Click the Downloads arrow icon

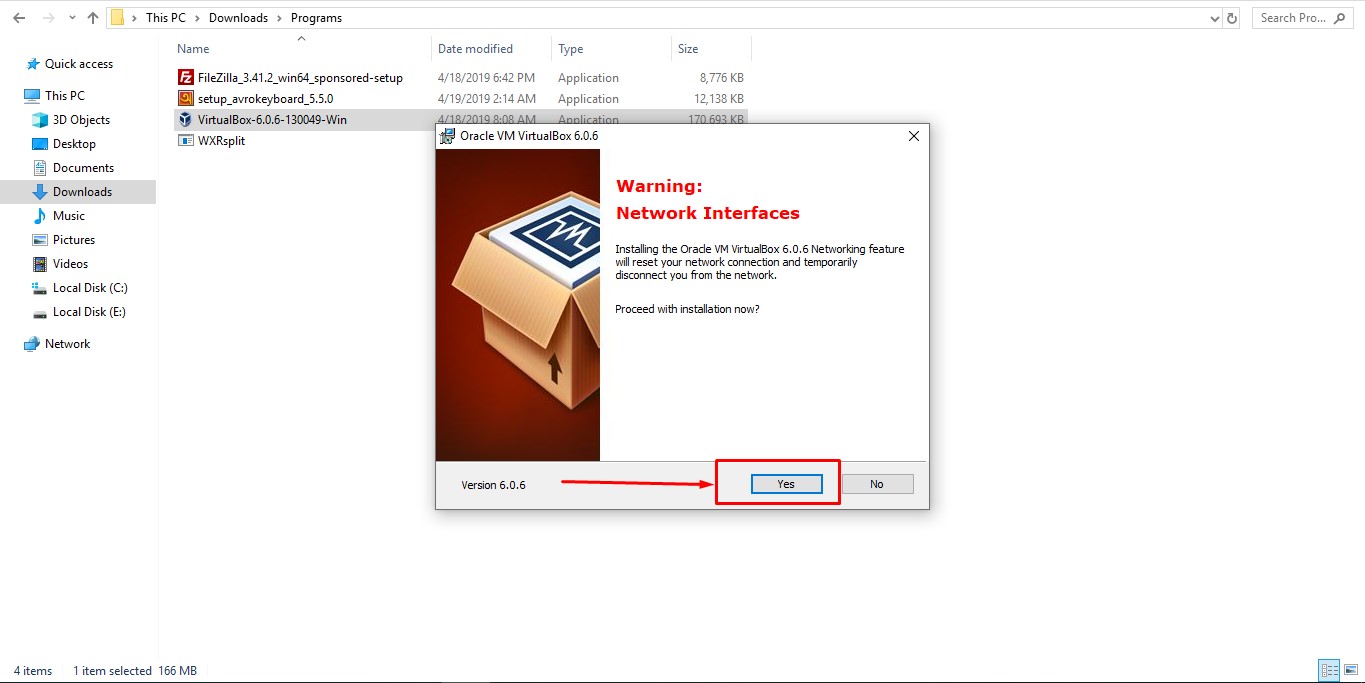(40, 192)
